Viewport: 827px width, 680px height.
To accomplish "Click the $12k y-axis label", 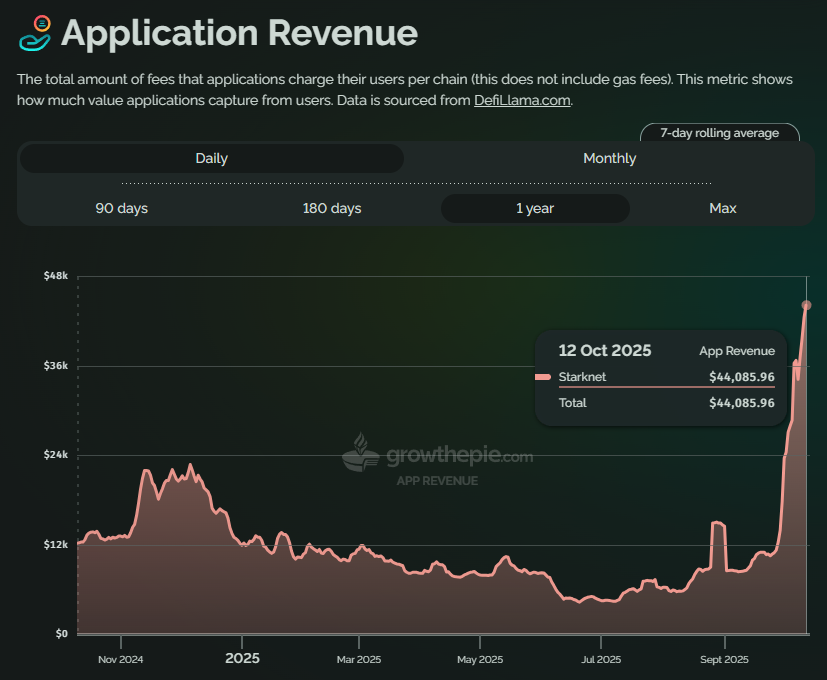I will coord(56,544).
